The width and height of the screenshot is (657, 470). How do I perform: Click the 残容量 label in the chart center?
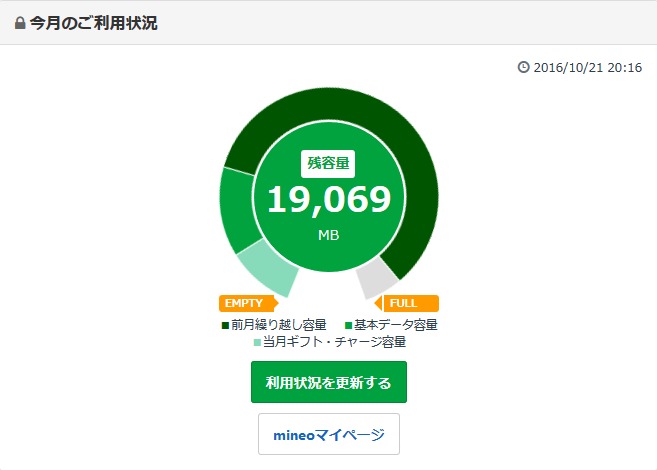[328, 163]
